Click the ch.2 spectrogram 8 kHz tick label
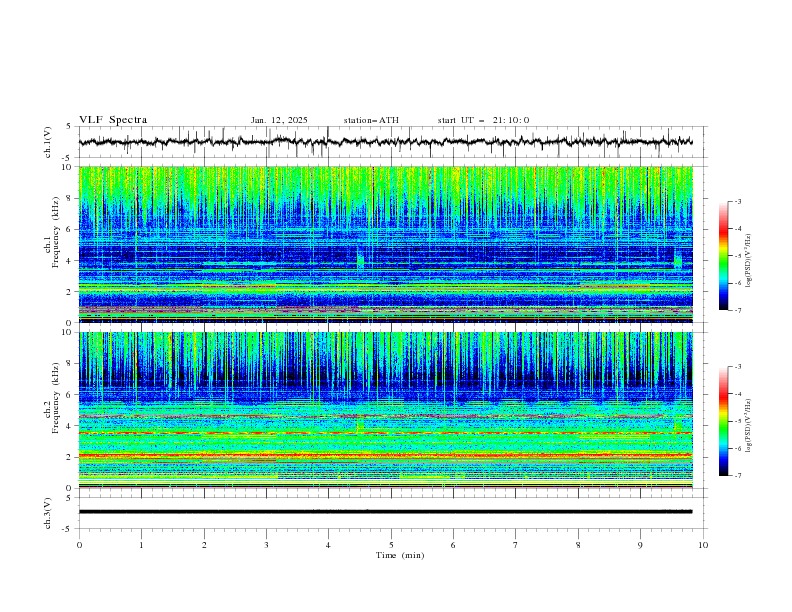 click(71, 364)
